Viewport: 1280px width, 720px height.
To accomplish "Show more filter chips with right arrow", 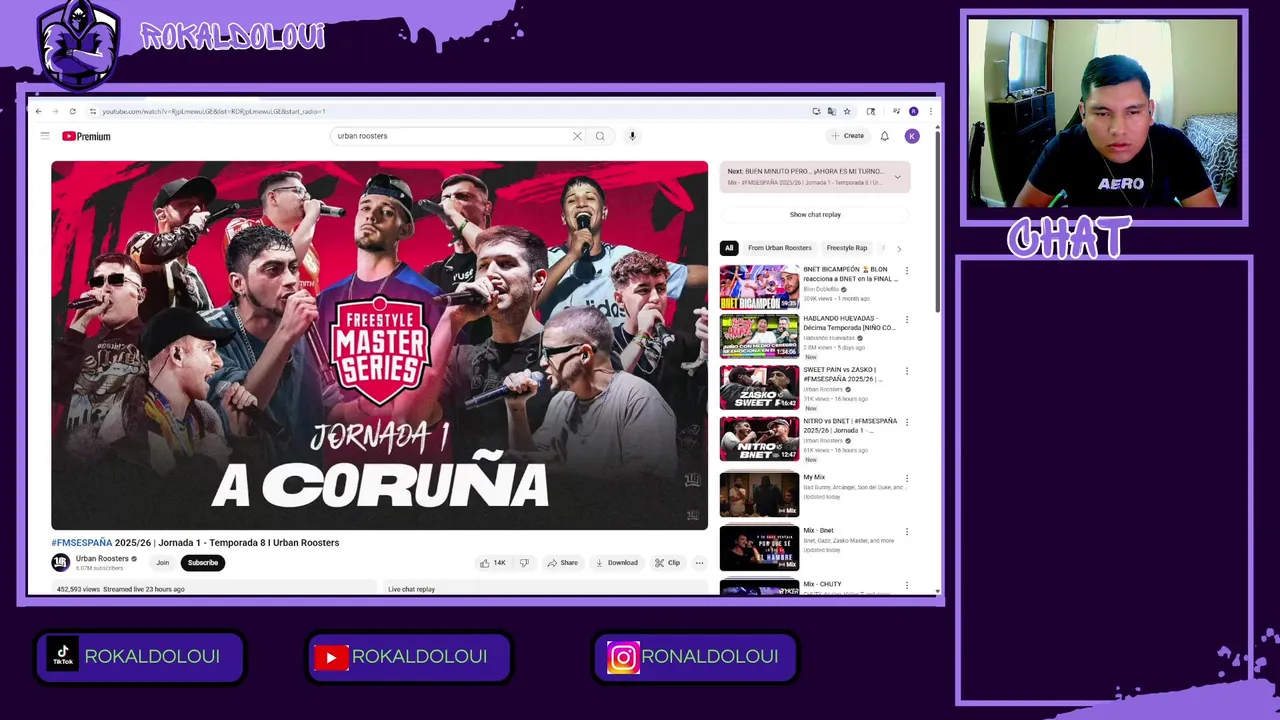I will (898, 248).
